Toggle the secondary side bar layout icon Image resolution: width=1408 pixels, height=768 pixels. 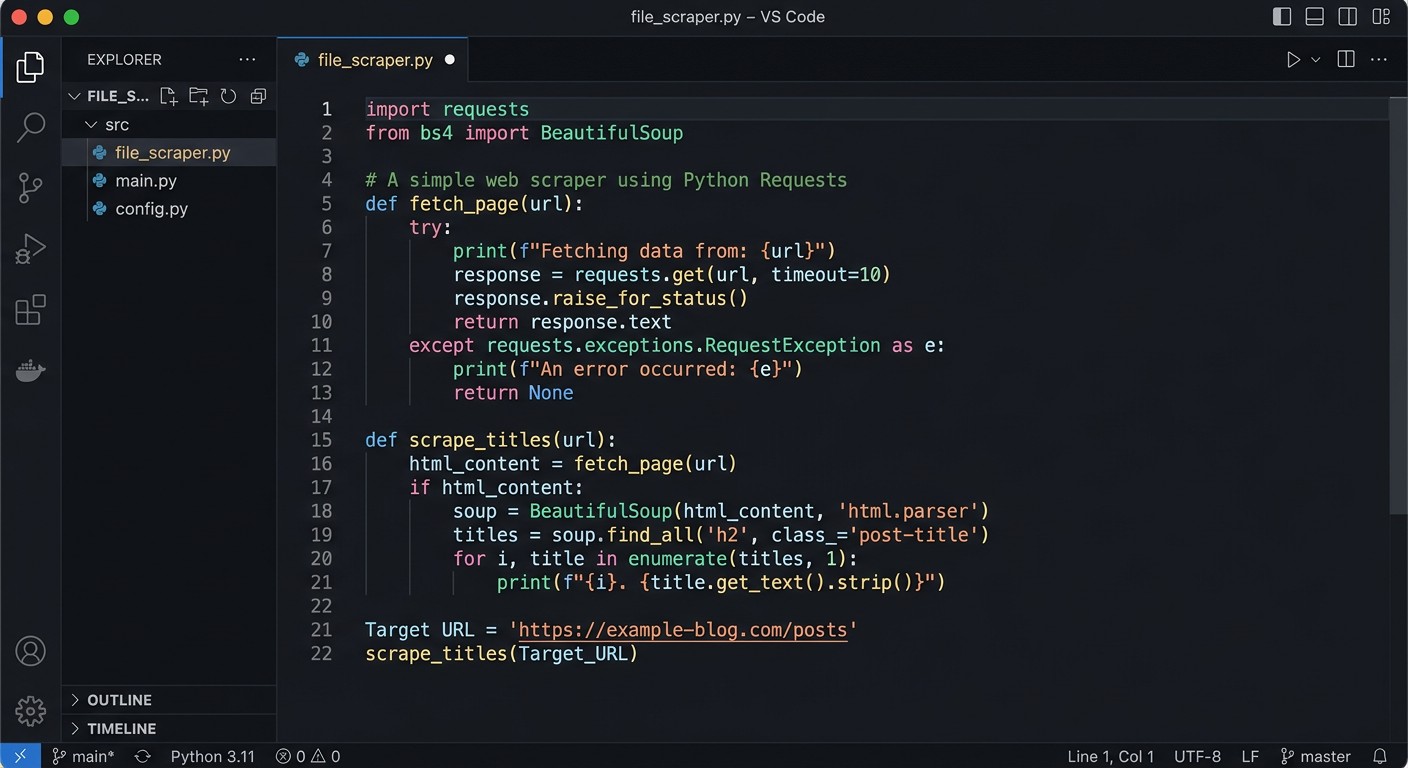click(1348, 17)
